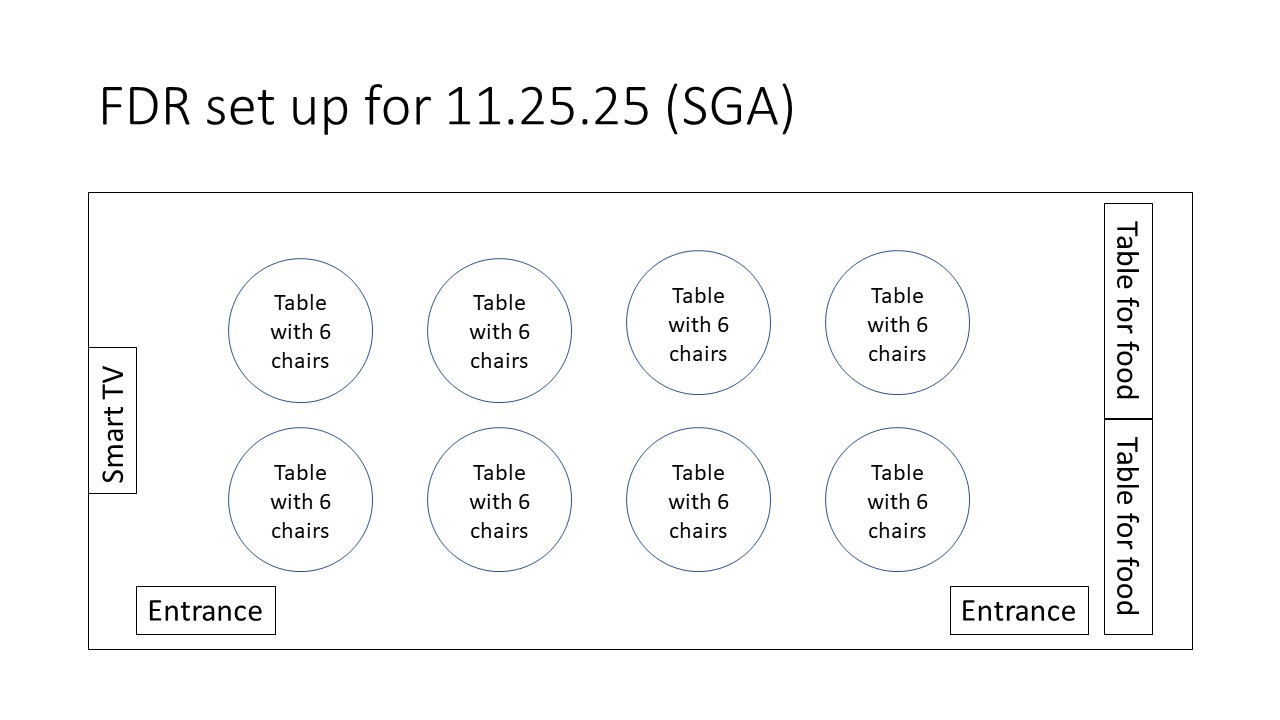Click the lower Table for food box
Image resolution: width=1280 pixels, height=720 pixels.
[x=1128, y=526]
